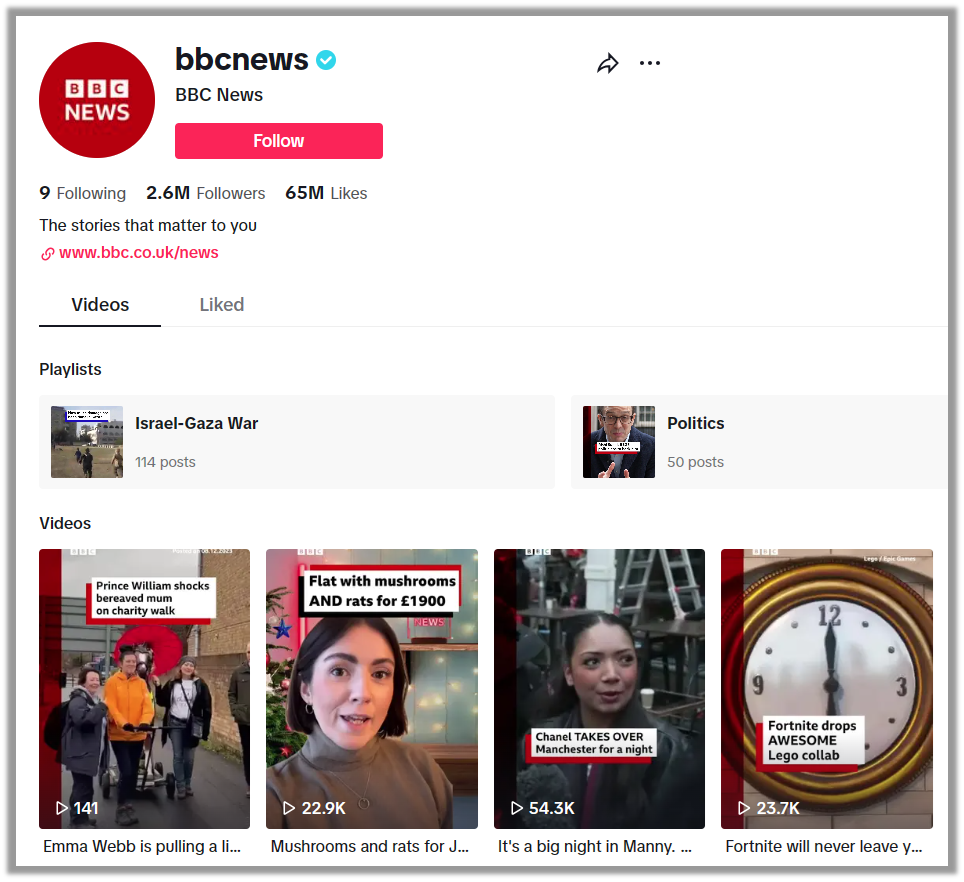View the 2.6M Followers list

pos(205,193)
